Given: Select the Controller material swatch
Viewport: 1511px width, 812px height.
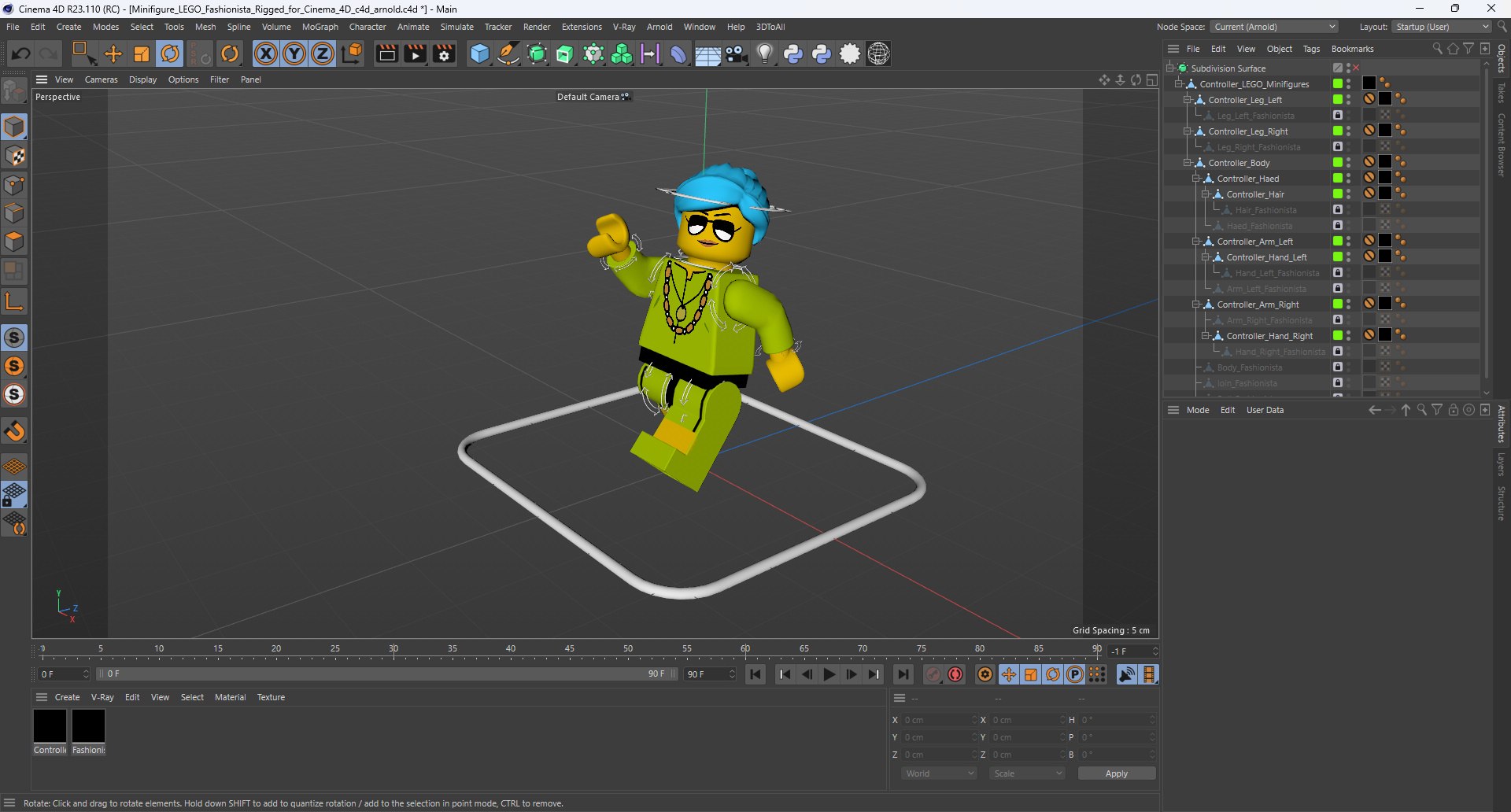Looking at the screenshot, I should tap(50, 725).
